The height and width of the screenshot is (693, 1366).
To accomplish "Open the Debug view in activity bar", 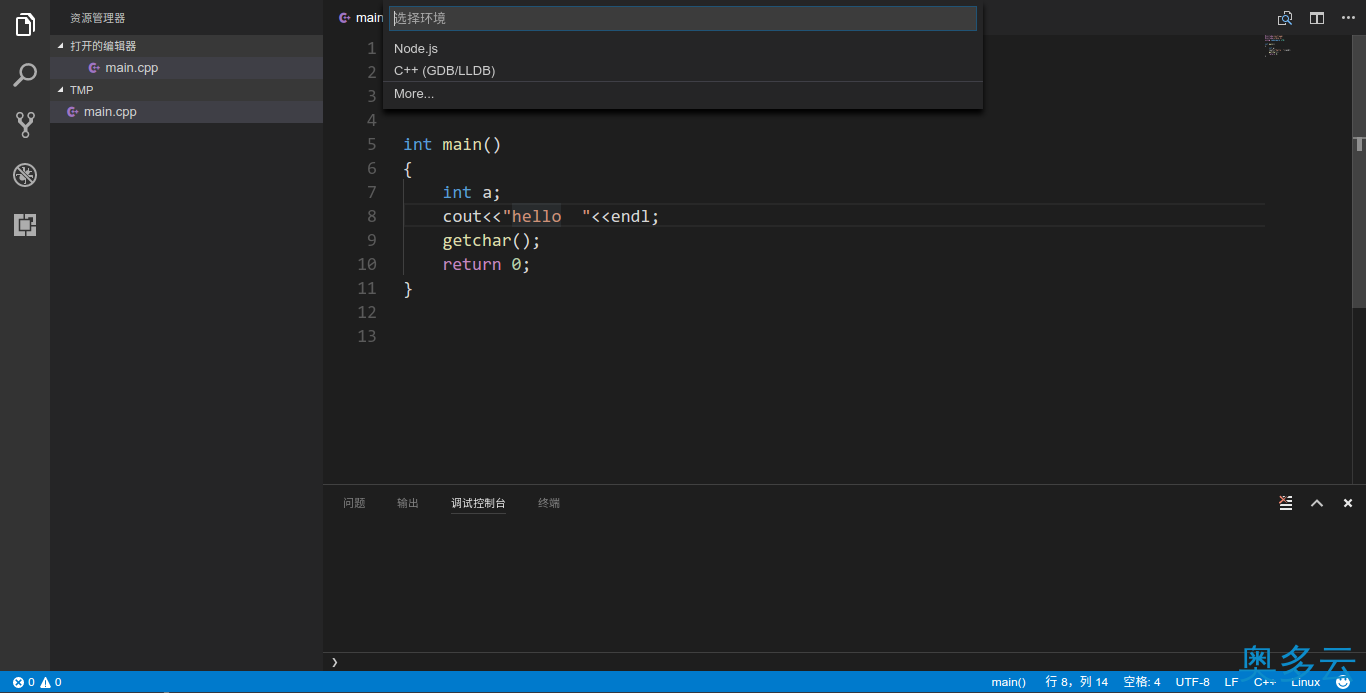I will coord(25,175).
